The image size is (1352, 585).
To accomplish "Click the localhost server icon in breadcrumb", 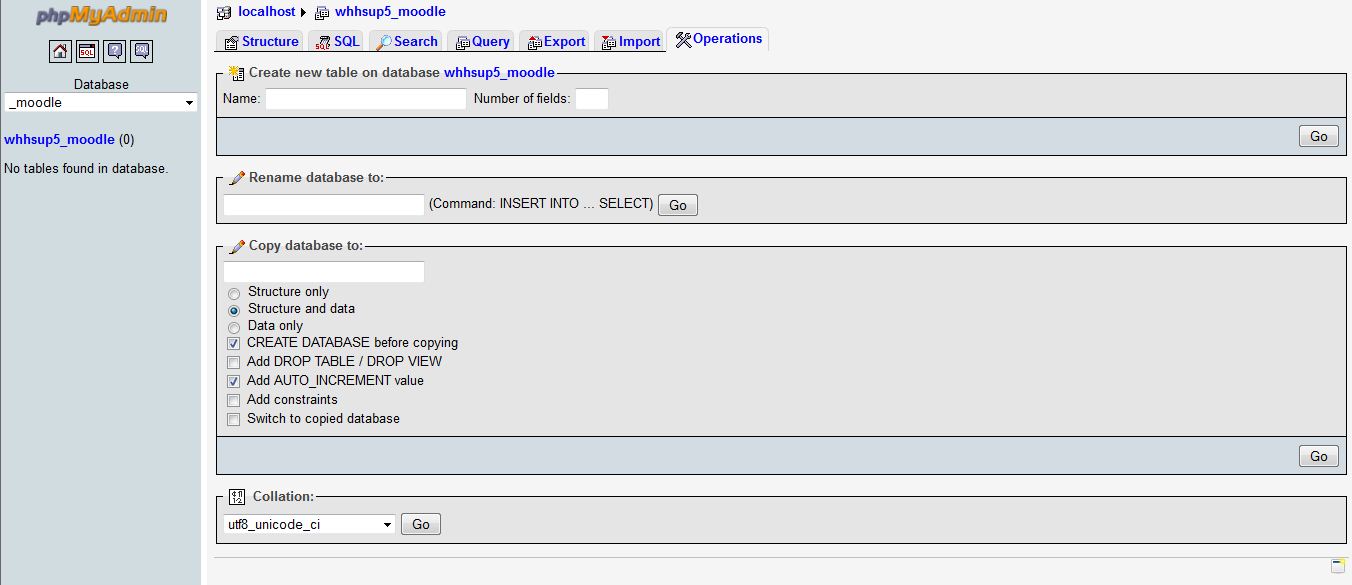I will pos(224,12).
